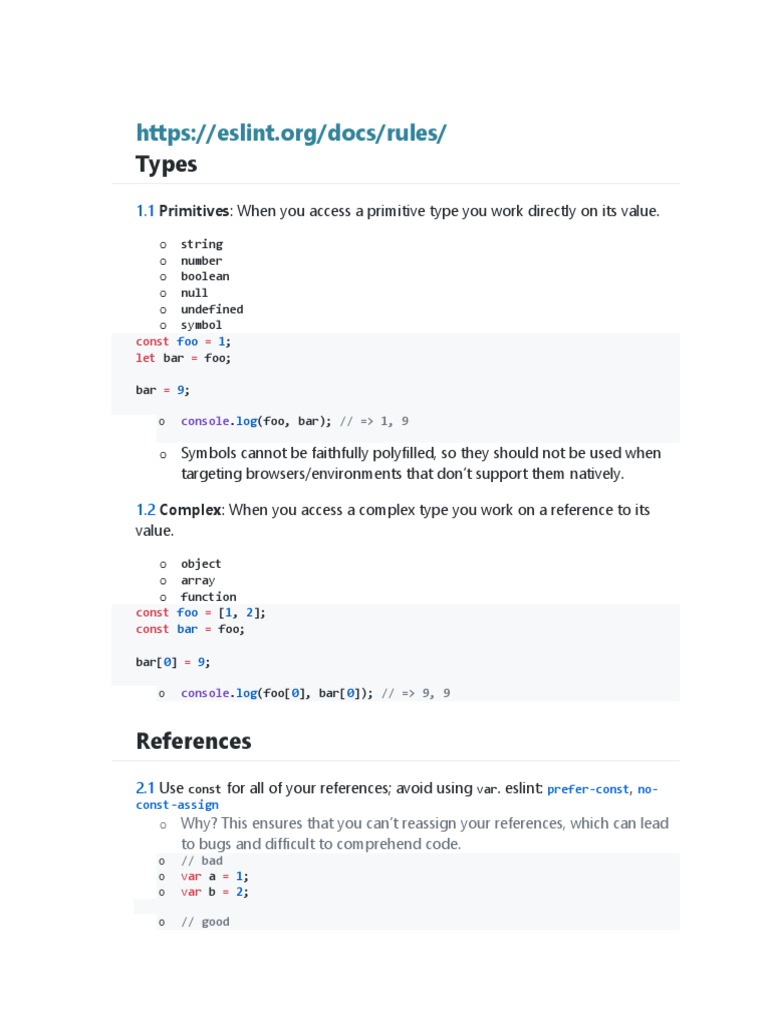
Task: Click the 'undefined' bullet item
Action: coord(211,309)
